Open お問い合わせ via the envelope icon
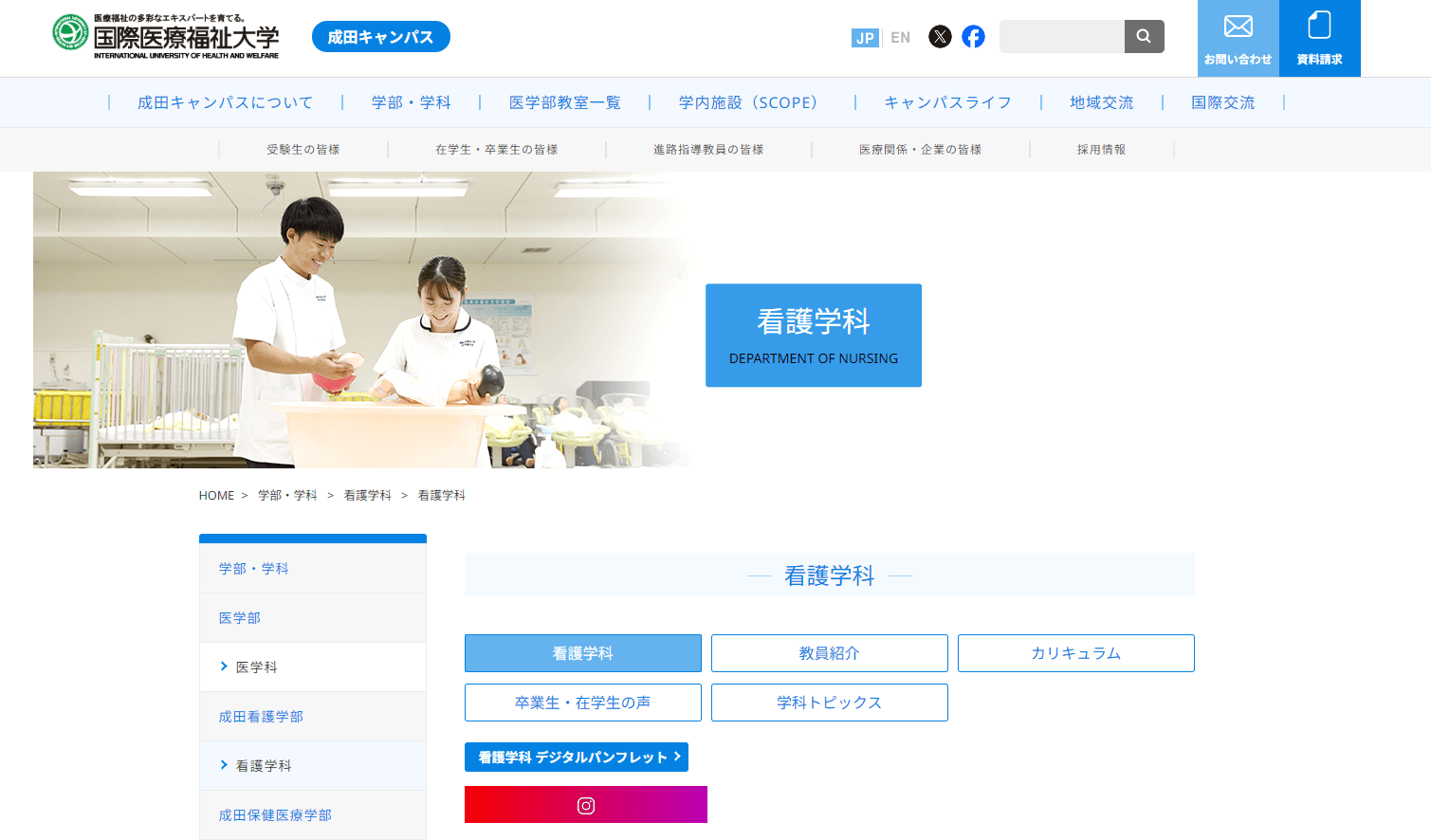 [x=1238, y=38]
